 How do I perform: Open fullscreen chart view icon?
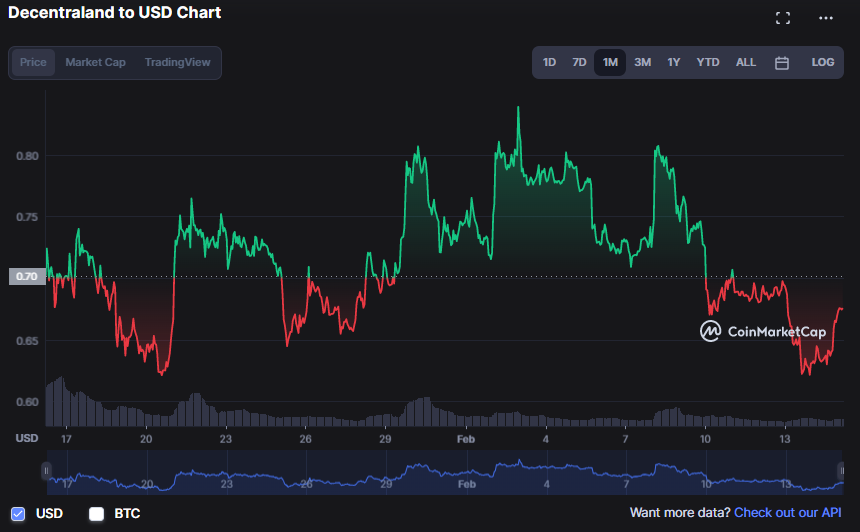point(783,18)
